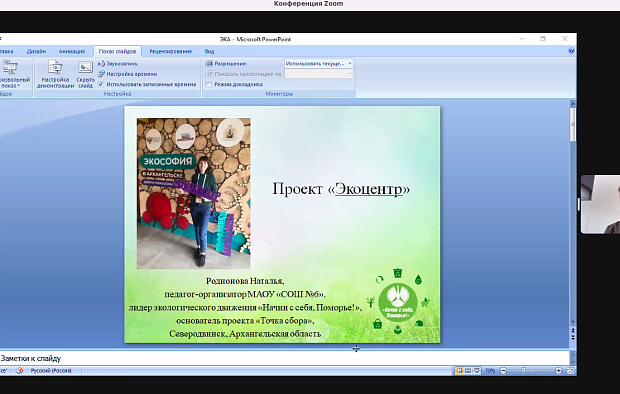This screenshot has width=620, height=394.
Task: Click the scroll-down arrow of slide pane
Action: click(572, 322)
